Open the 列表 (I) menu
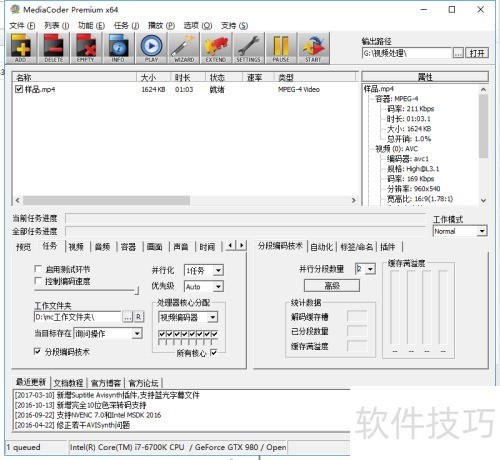This screenshot has height=460, width=500. [x=57, y=25]
